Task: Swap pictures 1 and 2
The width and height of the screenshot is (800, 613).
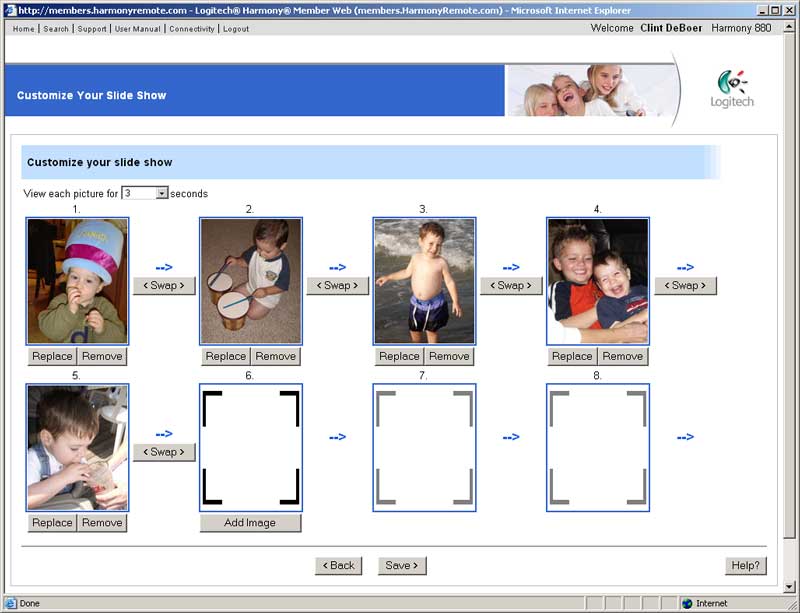Action: 164,285
